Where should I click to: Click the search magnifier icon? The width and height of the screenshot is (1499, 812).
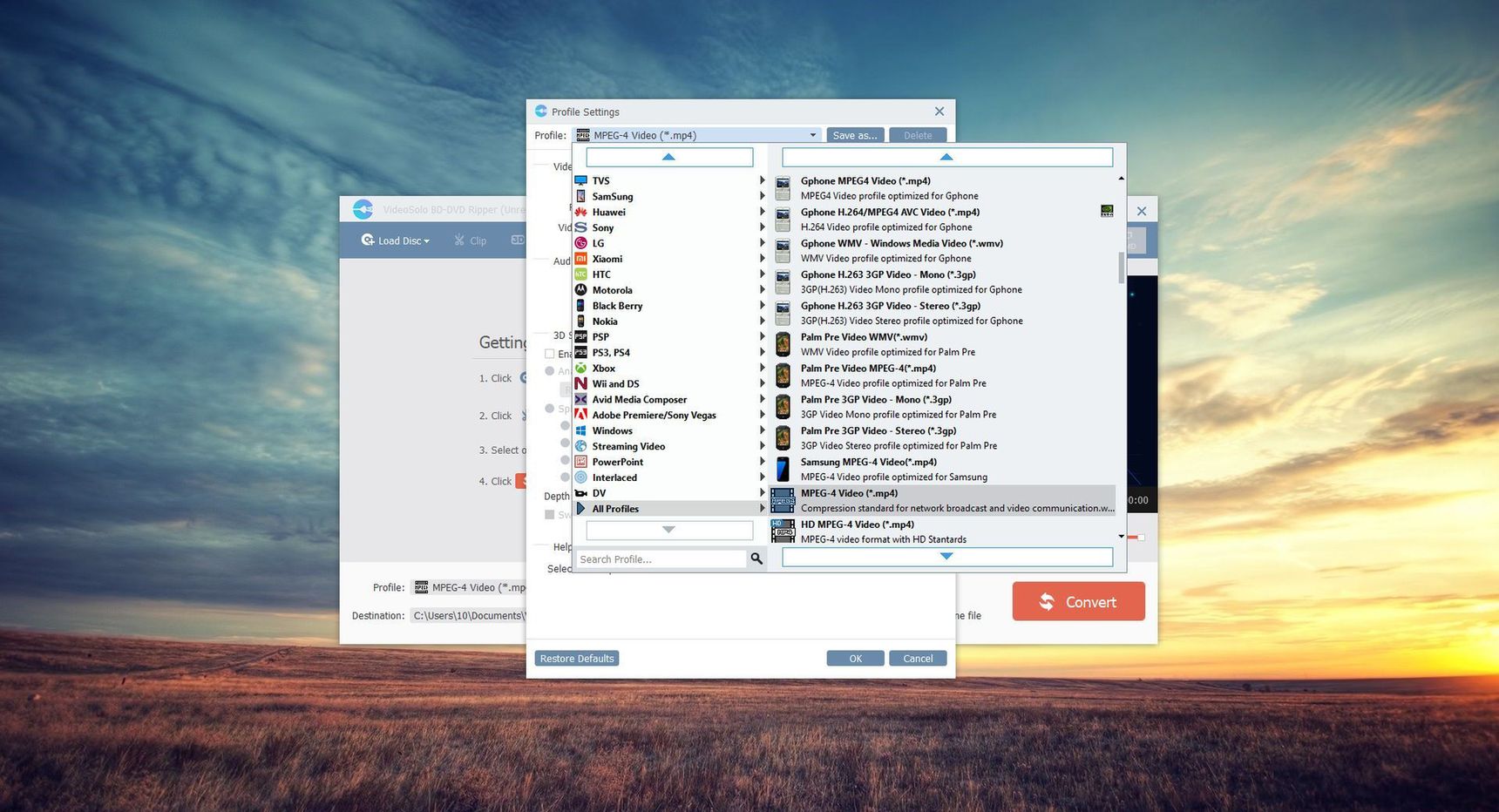click(x=756, y=558)
